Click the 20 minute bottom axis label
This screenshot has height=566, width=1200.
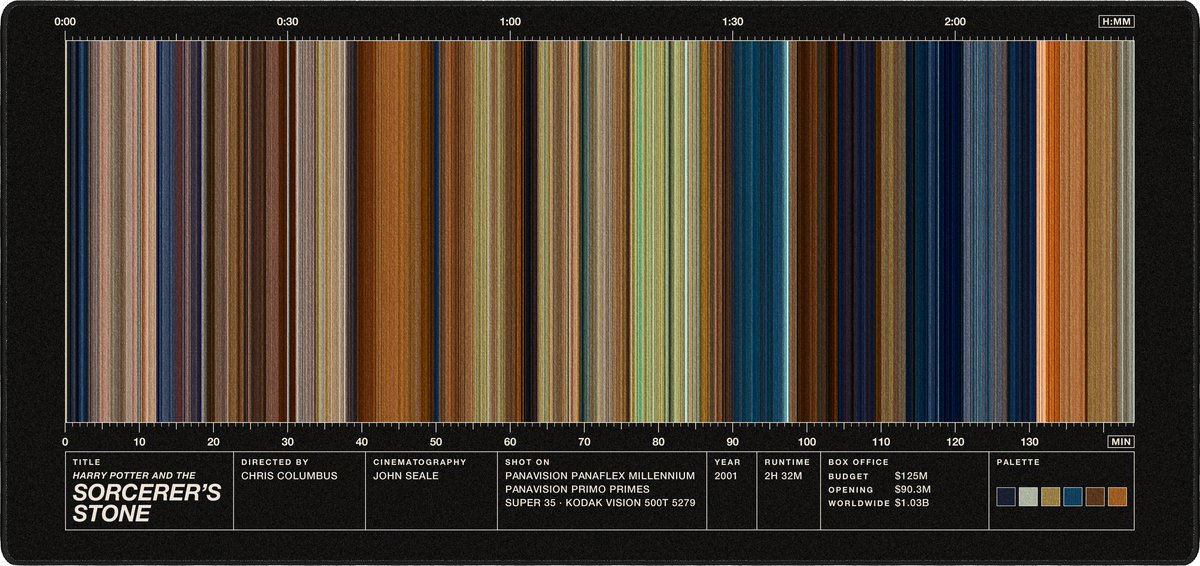click(x=213, y=441)
